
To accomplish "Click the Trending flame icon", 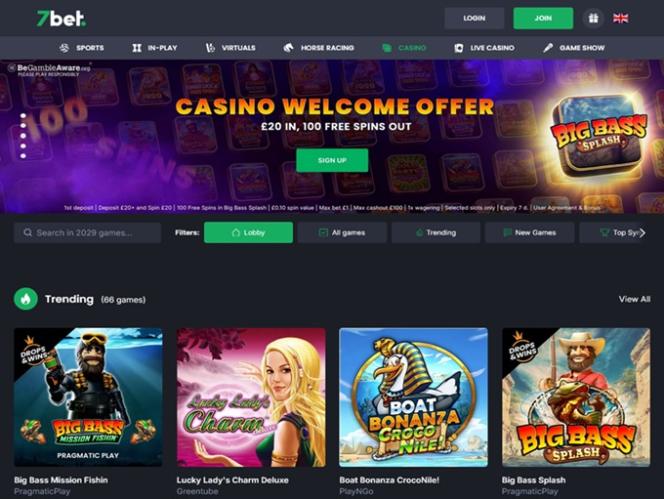I will [26, 299].
